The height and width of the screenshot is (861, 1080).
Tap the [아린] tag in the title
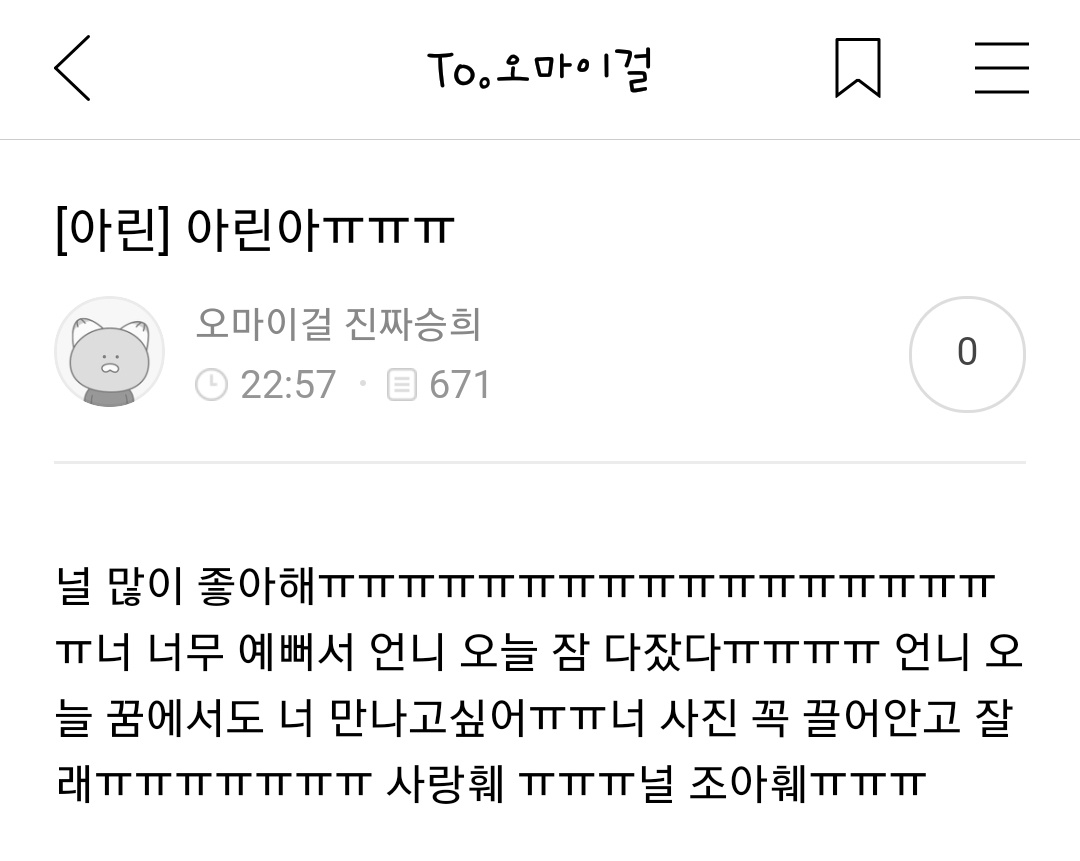112,229
